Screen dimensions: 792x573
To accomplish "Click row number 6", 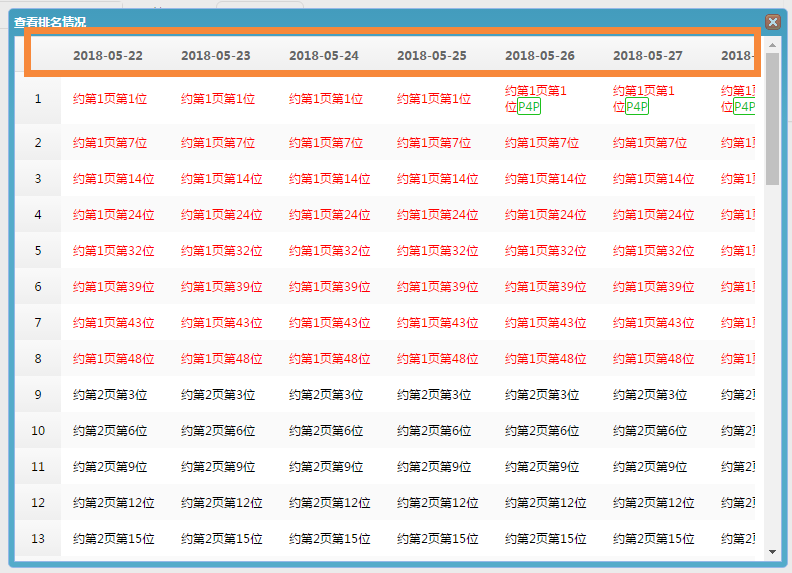I will coord(38,287).
